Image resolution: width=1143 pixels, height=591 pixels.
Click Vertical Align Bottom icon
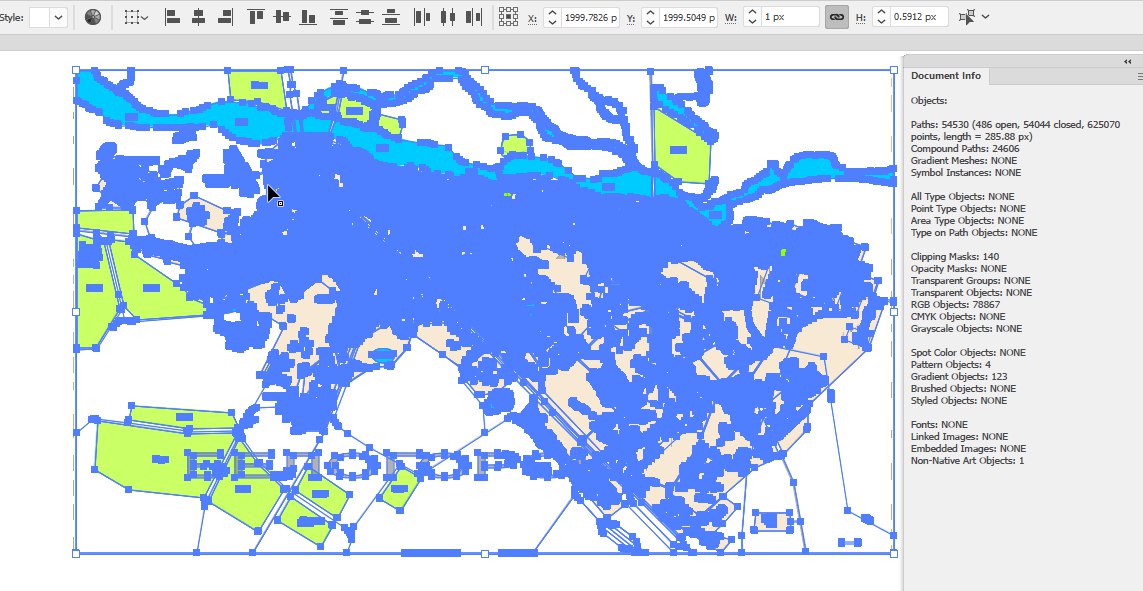(x=309, y=17)
